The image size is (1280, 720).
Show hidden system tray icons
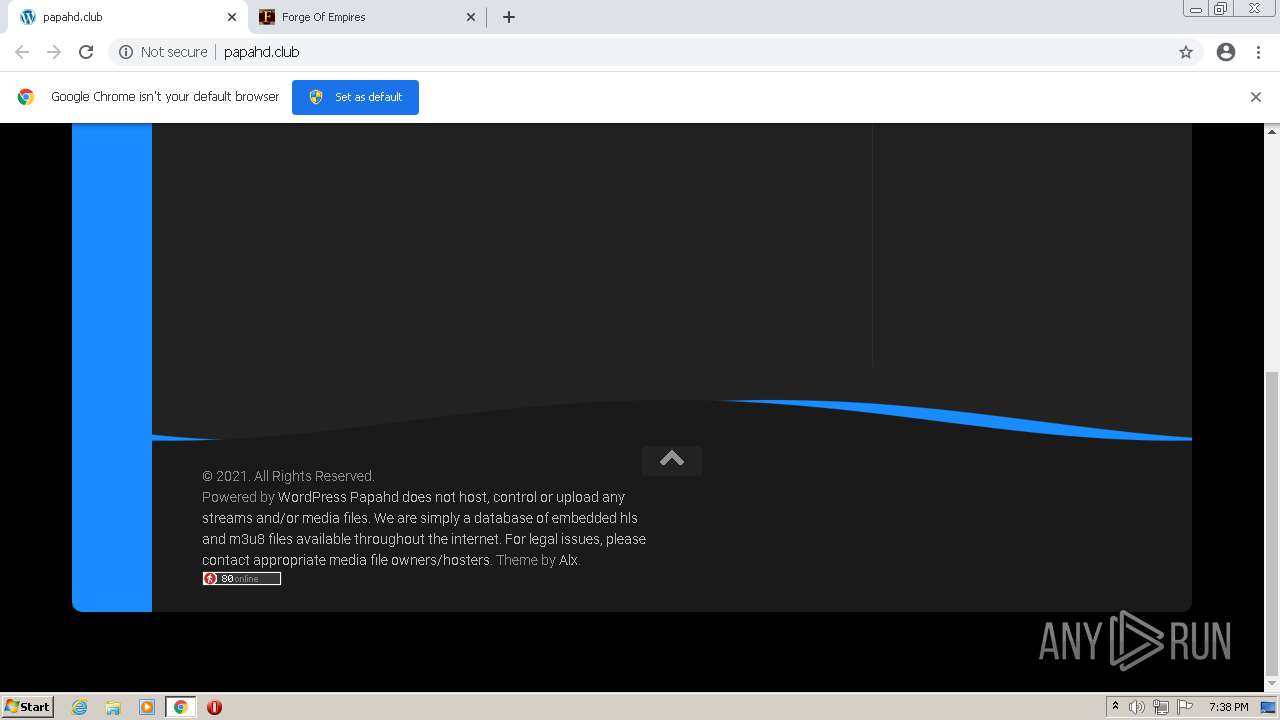pyautogui.click(x=1115, y=707)
